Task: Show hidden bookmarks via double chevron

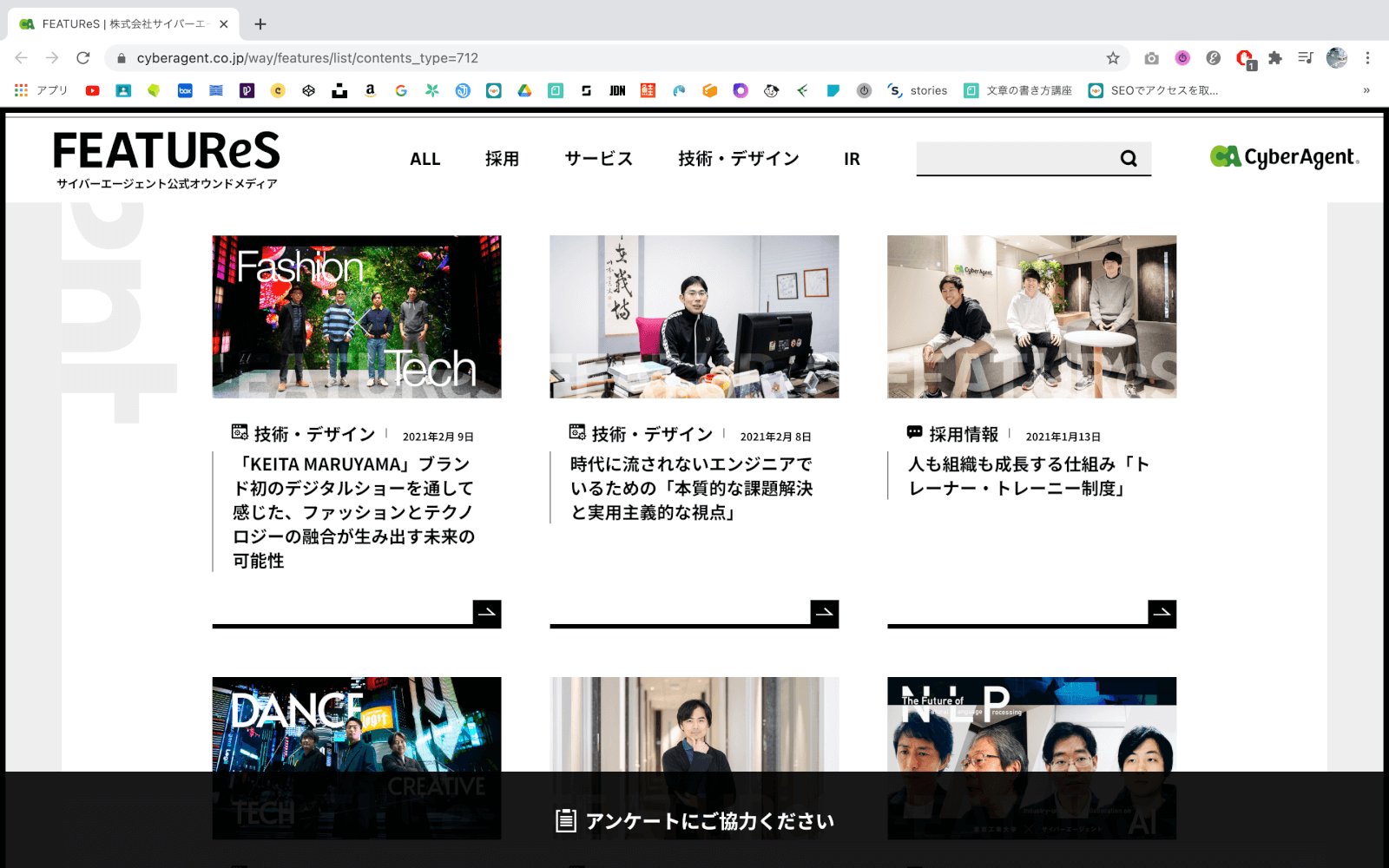Action: point(1366,90)
